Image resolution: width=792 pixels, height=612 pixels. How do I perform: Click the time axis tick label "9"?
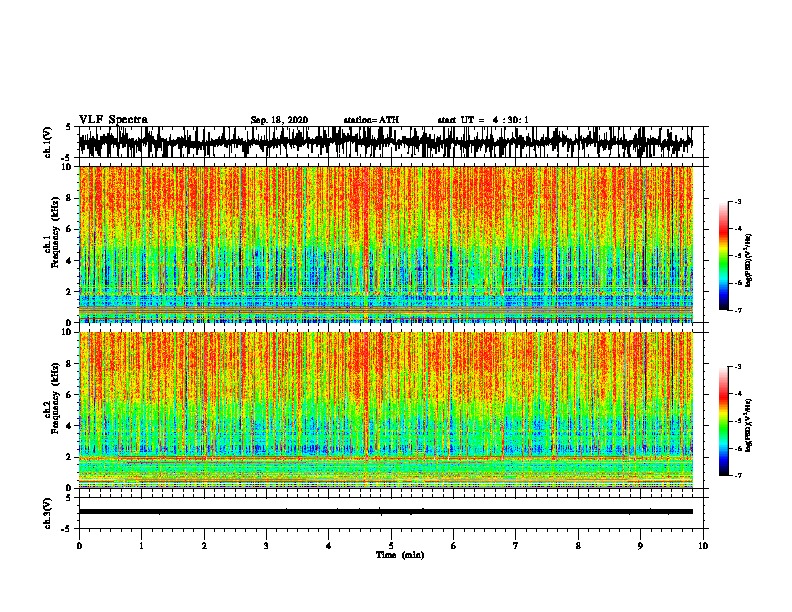coord(640,545)
